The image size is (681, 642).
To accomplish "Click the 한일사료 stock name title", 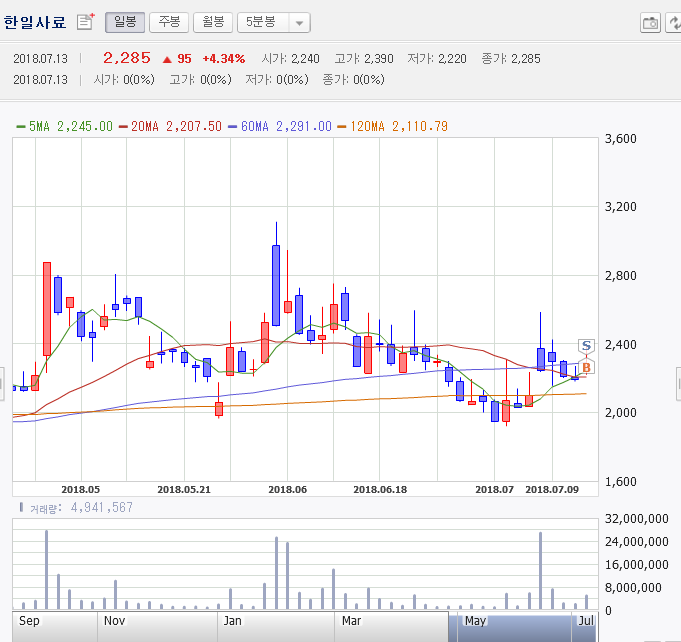I will pyautogui.click(x=35, y=22).
